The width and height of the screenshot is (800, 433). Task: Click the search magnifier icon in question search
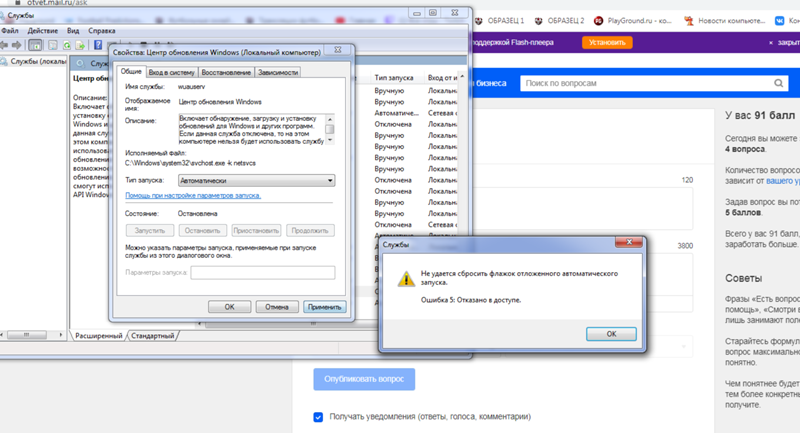[x=778, y=83]
